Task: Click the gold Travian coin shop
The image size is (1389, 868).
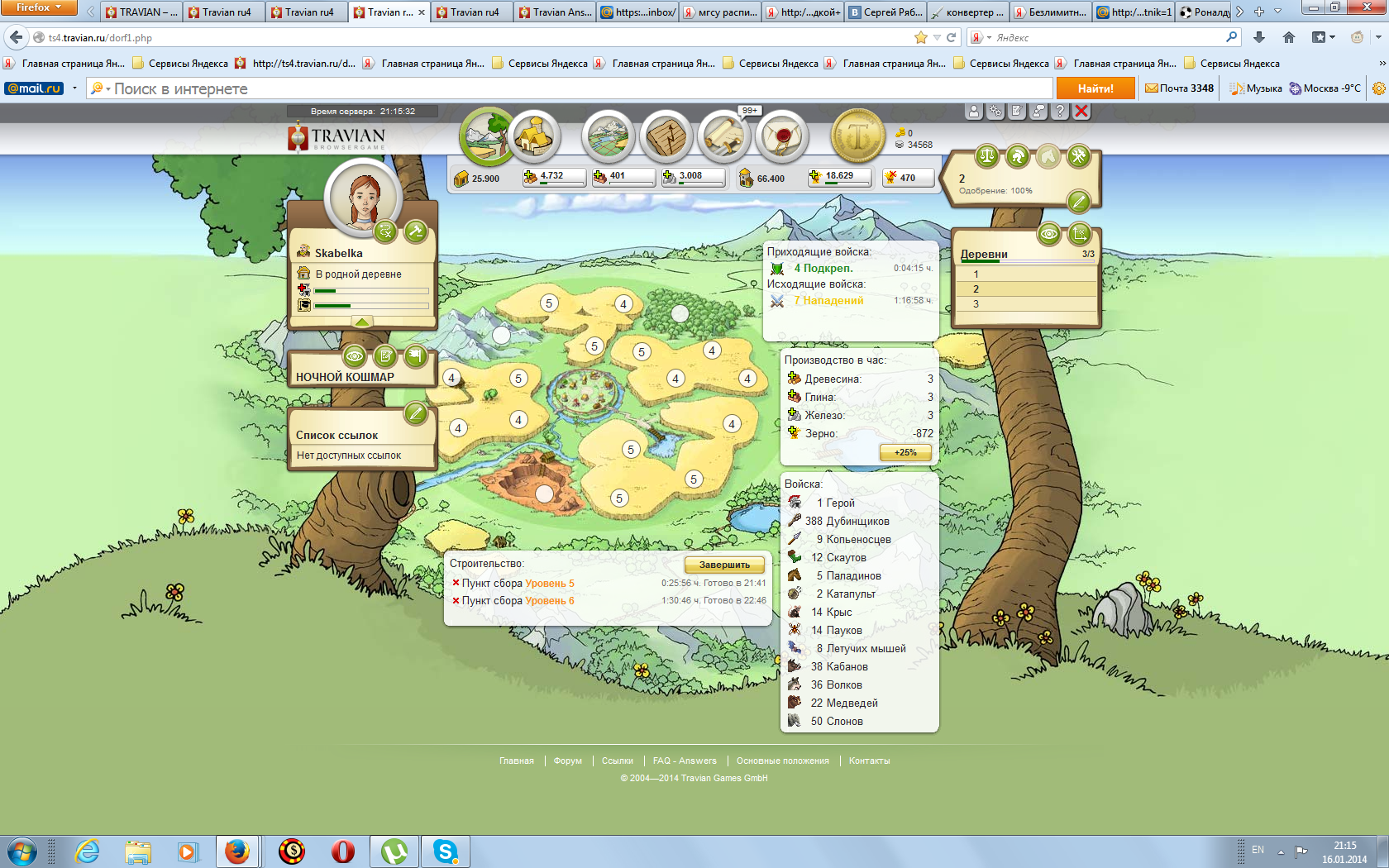Action: (857, 136)
